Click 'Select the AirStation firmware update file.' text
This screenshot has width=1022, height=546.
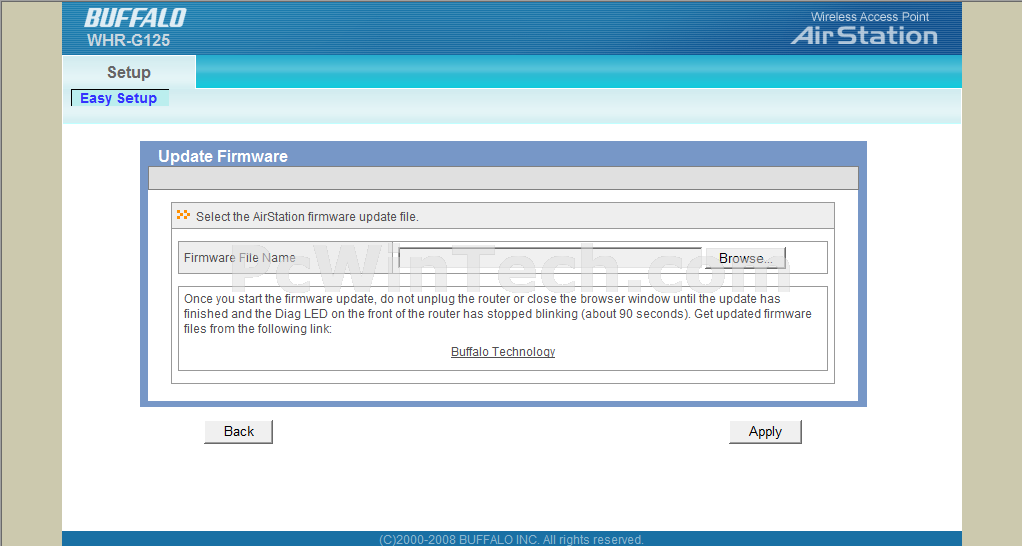pyautogui.click(x=307, y=217)
